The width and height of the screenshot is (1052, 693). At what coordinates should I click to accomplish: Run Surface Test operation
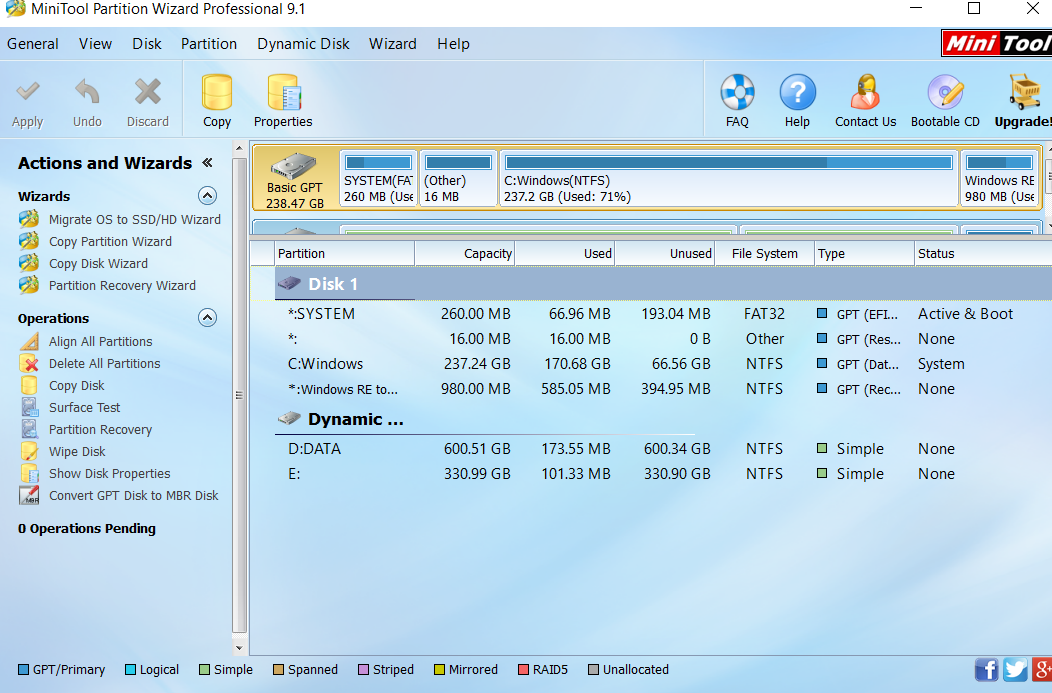pos(84,407)
